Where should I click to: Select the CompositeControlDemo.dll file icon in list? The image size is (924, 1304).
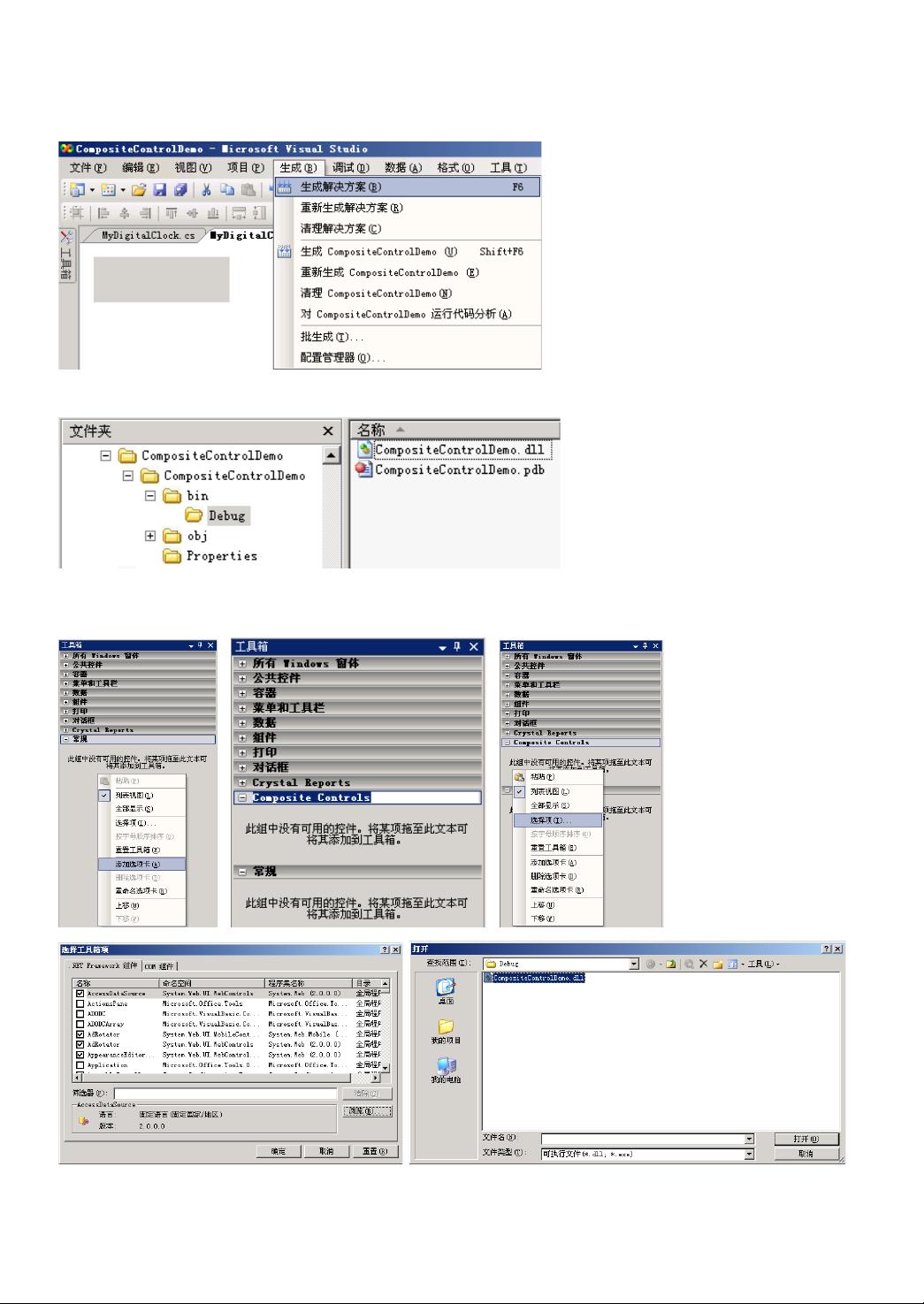(364, 449)
